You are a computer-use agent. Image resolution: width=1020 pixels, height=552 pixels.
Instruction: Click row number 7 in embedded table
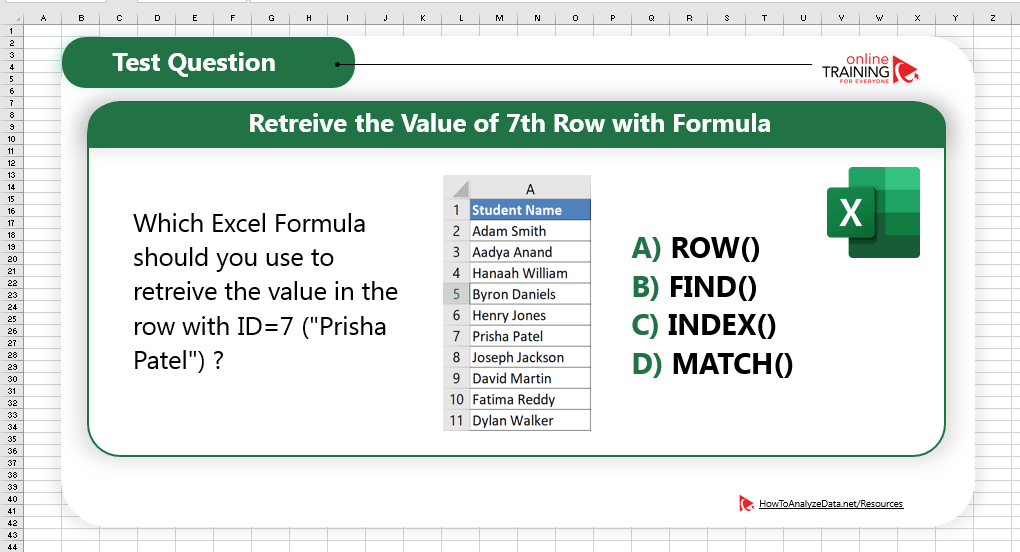coord(457,336)
